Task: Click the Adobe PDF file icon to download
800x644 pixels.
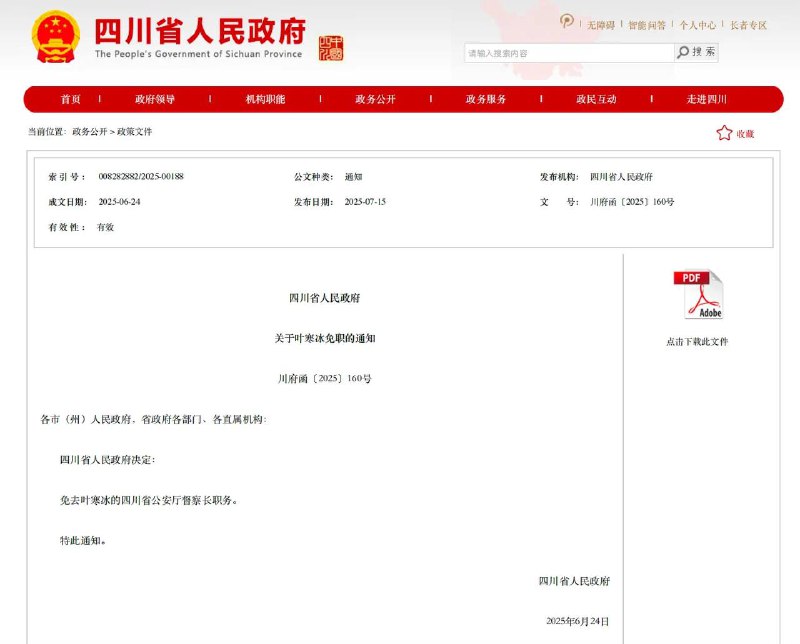Action: (x=697, y=294)
